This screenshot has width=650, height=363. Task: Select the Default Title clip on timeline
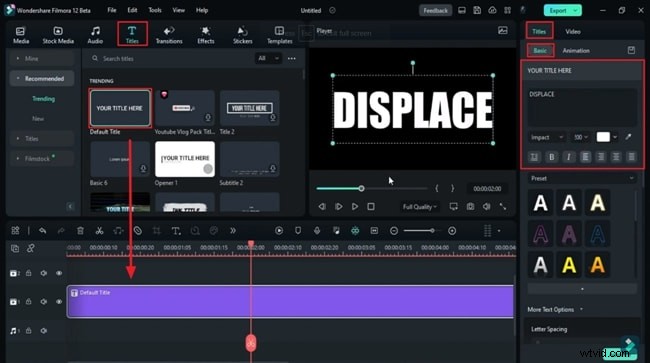click(290, 302)
